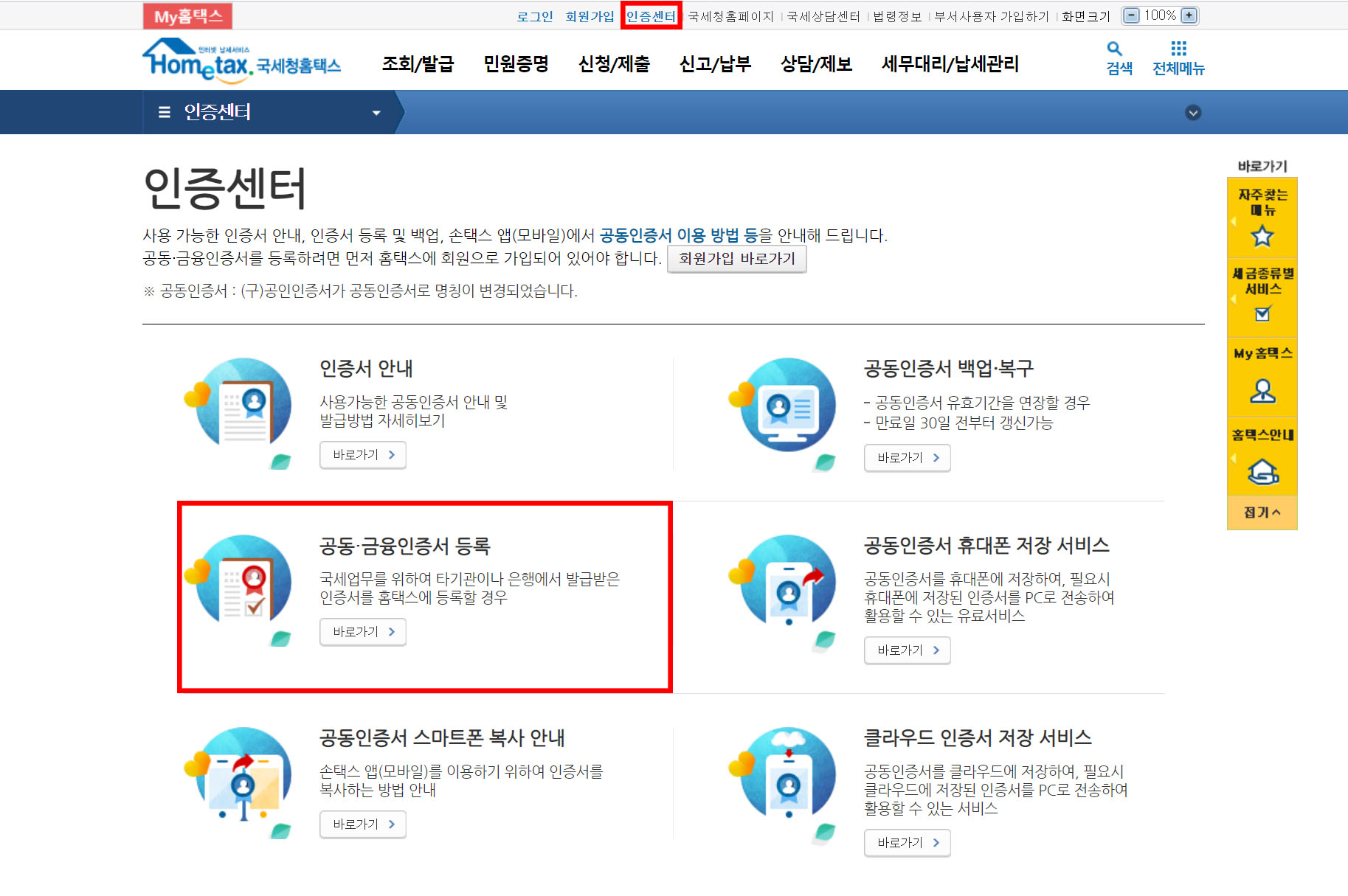The image size is (1348, 896).
Task: Click 부서사용자 가입하기 link
Action: 992,16
